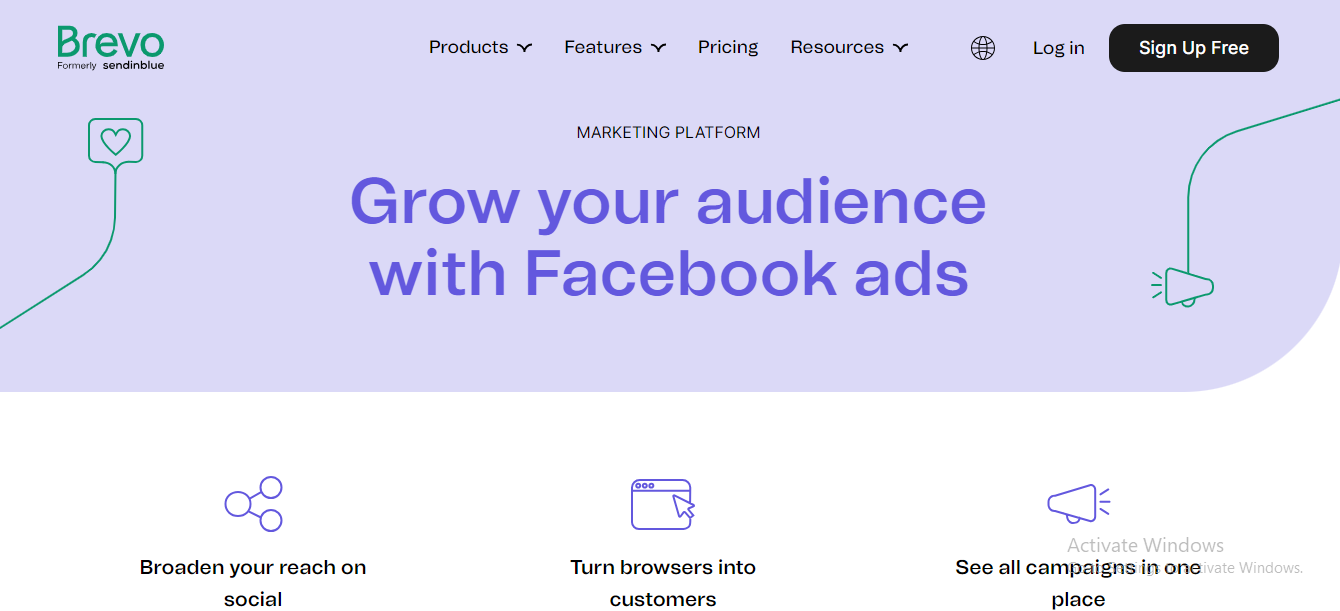Click the purple megaphone icon
Image resolution: width=1340 pixels, height=611 pixels.
[1079, 504]
